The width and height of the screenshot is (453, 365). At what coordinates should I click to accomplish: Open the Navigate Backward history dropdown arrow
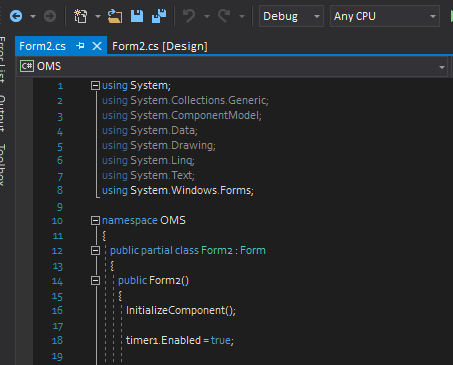click(x=33, y=16)
